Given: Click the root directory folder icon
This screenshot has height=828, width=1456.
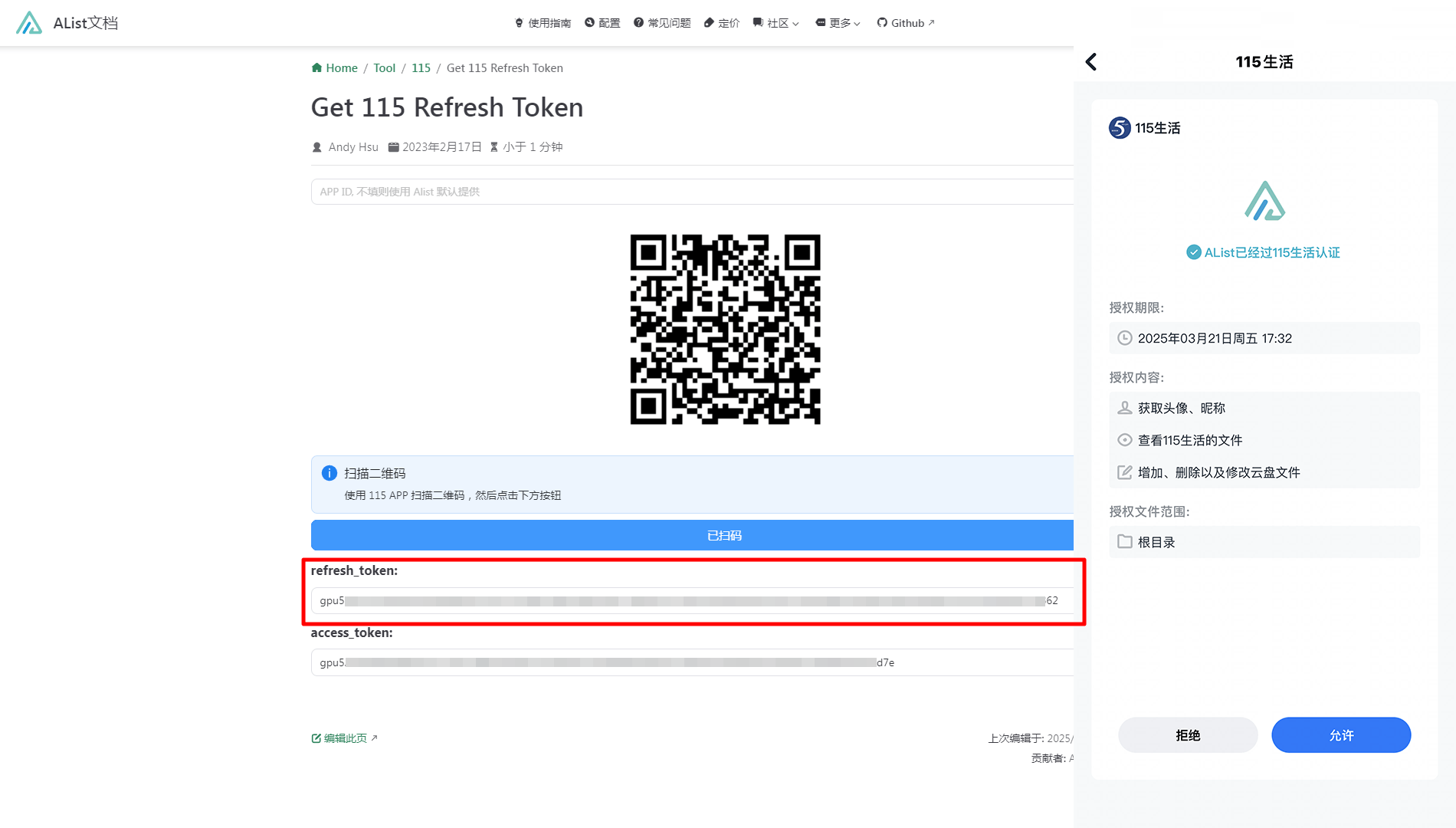Looking at the screenshot, I should click(1124, 542).
